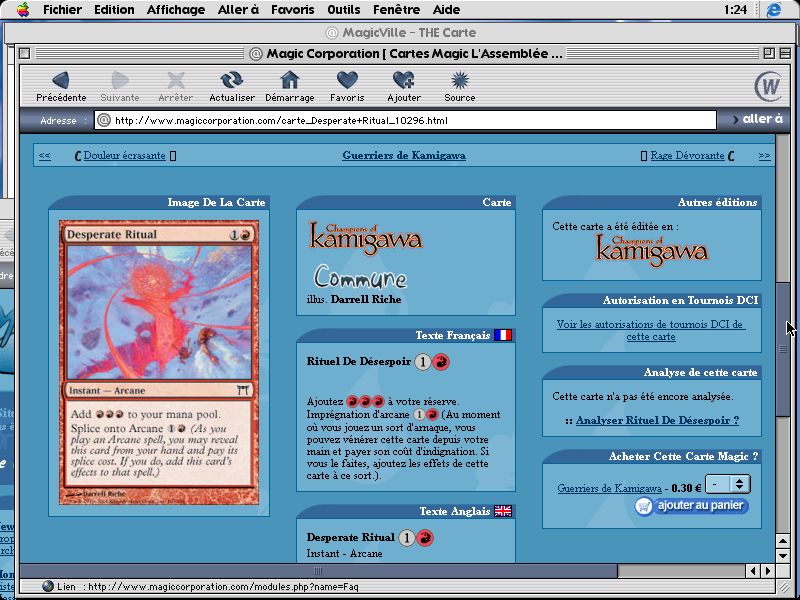
Task: Click the vertical scrollbar thumb
Action: pos(783,349)
